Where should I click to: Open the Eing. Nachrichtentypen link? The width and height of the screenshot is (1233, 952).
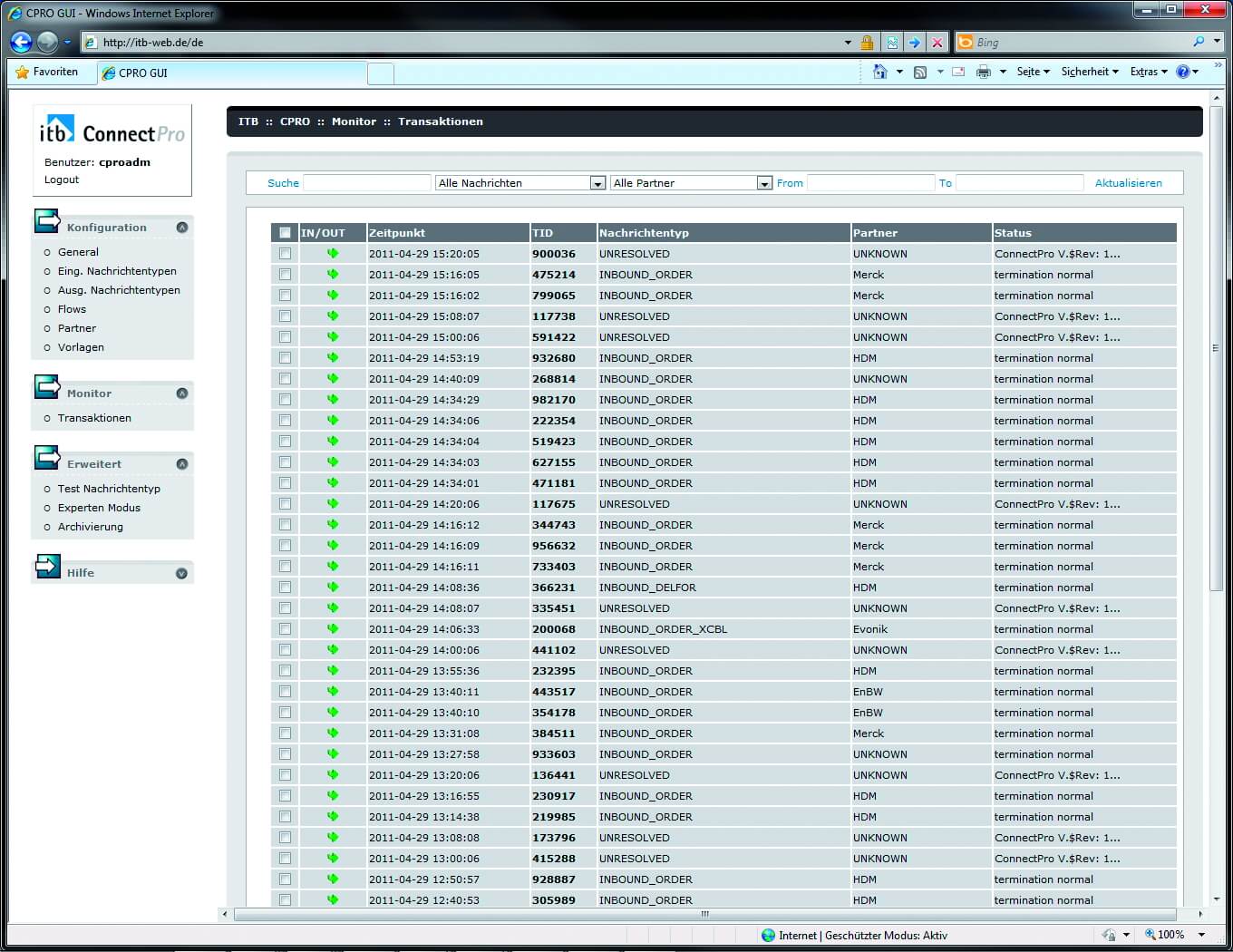[x=117, y=271]
